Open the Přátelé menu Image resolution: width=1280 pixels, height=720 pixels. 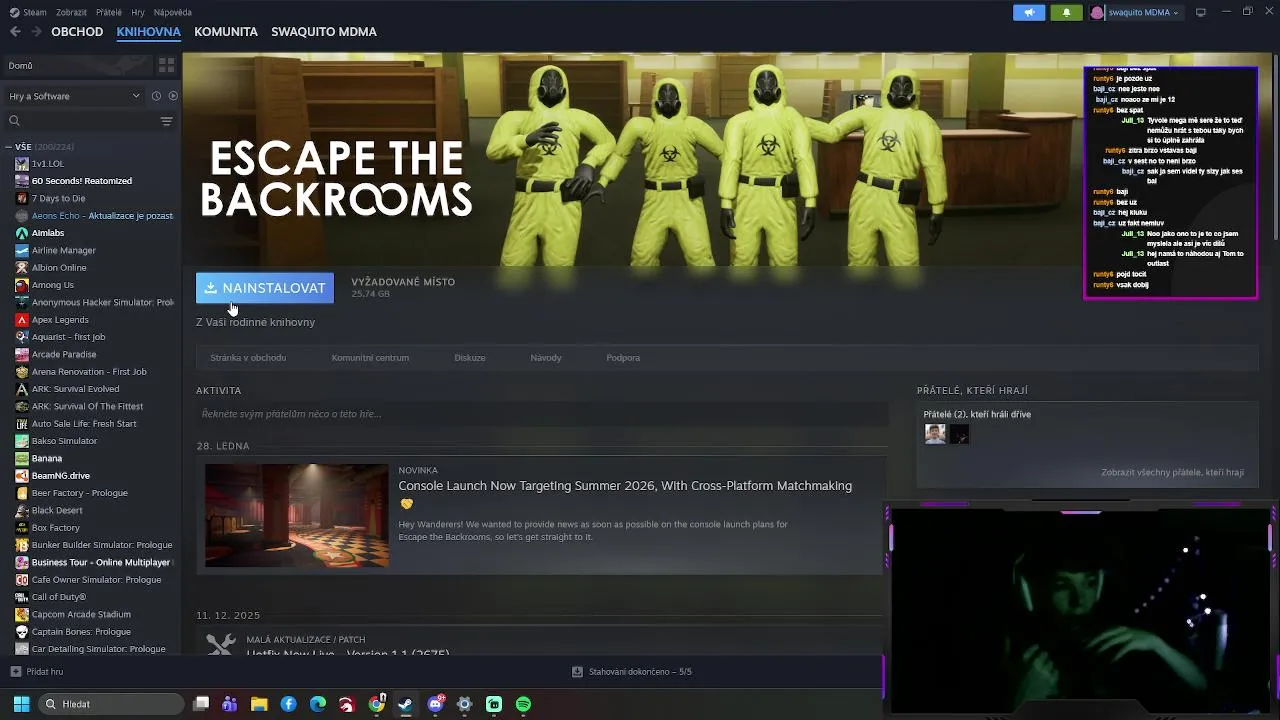109,12
